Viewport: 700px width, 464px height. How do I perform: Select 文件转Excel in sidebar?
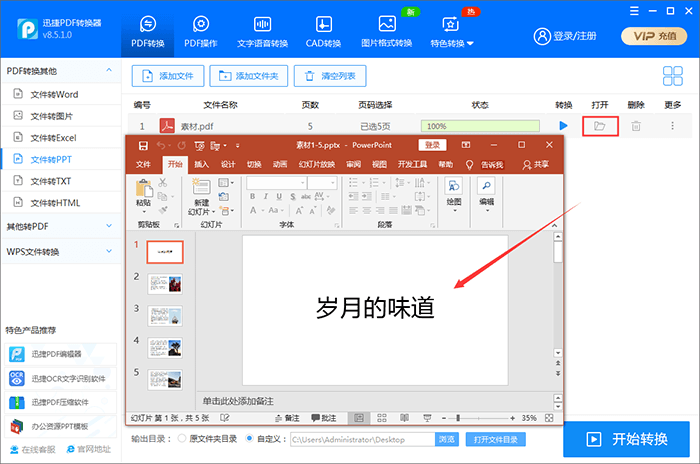click(x=61, y=138)
